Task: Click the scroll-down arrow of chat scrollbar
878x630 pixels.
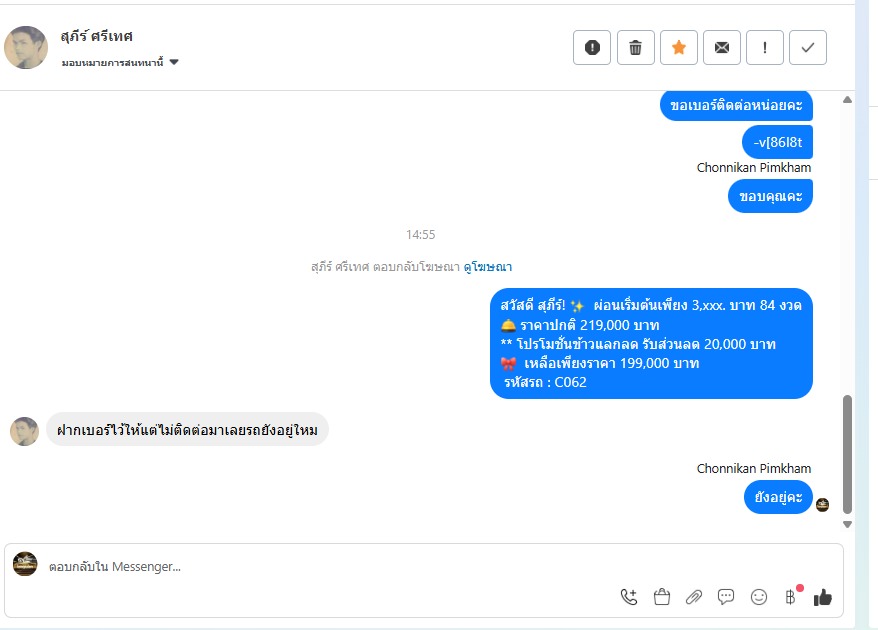Action: 847,525
